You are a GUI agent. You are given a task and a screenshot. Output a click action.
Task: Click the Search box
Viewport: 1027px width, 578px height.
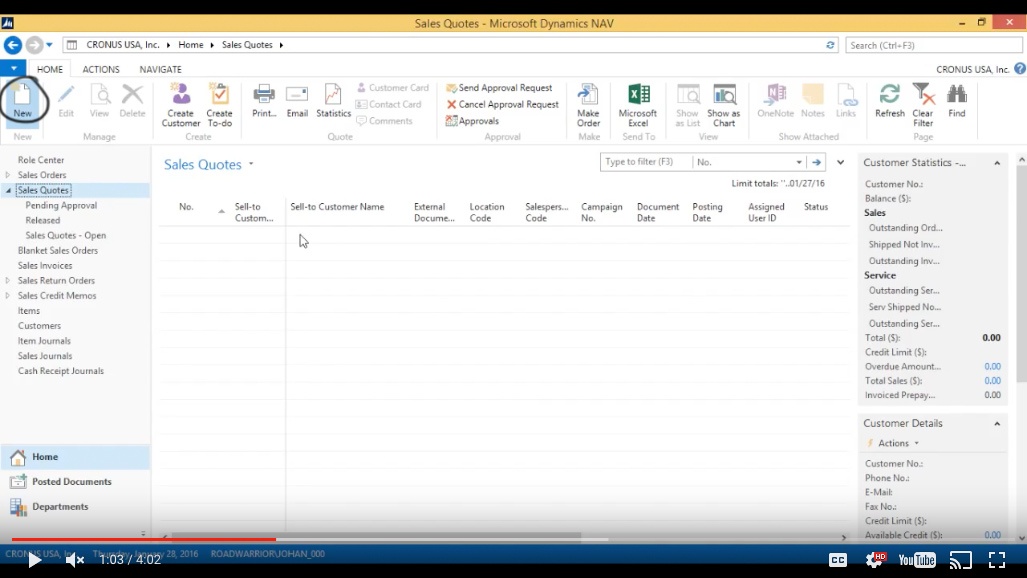934,45
